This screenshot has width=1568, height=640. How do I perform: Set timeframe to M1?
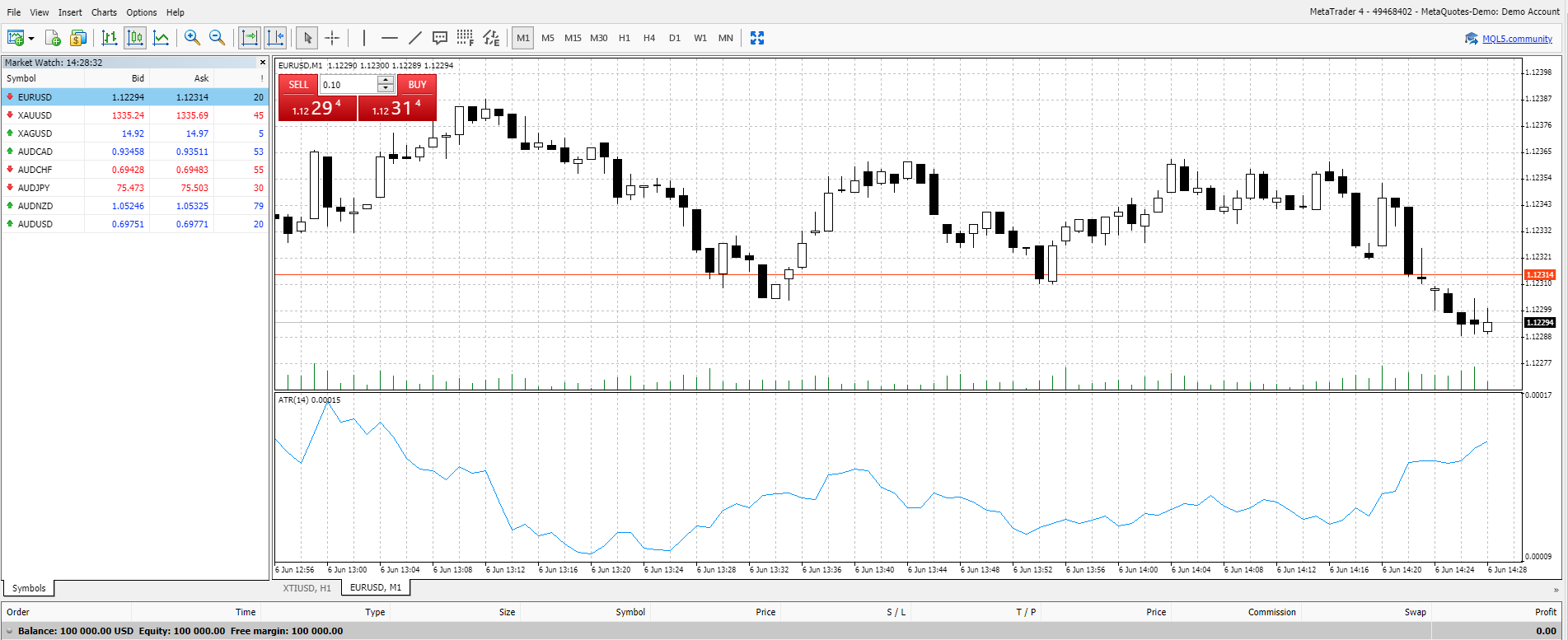click(x=523, y=38)
